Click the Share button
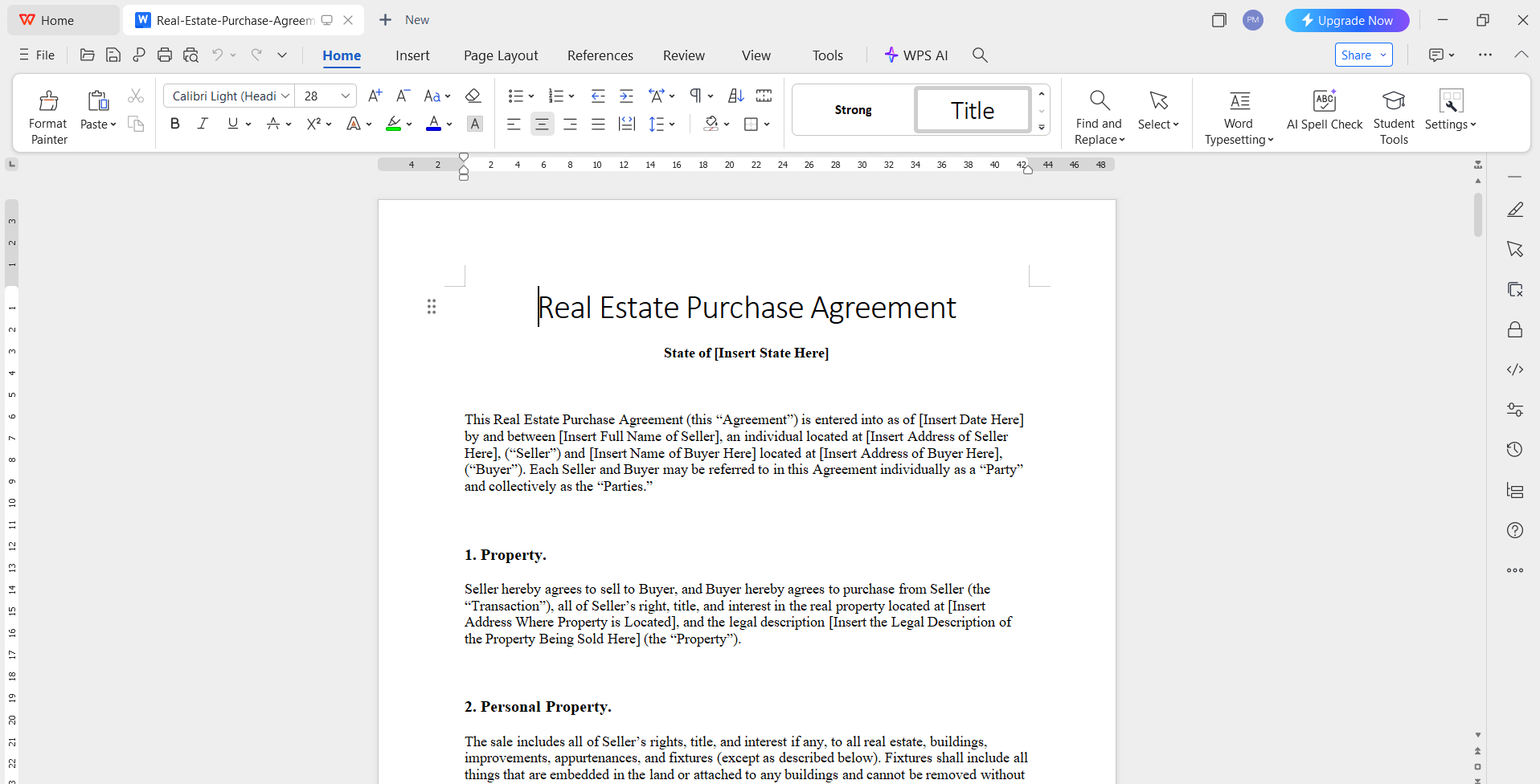 click(x=1363, y=55)
